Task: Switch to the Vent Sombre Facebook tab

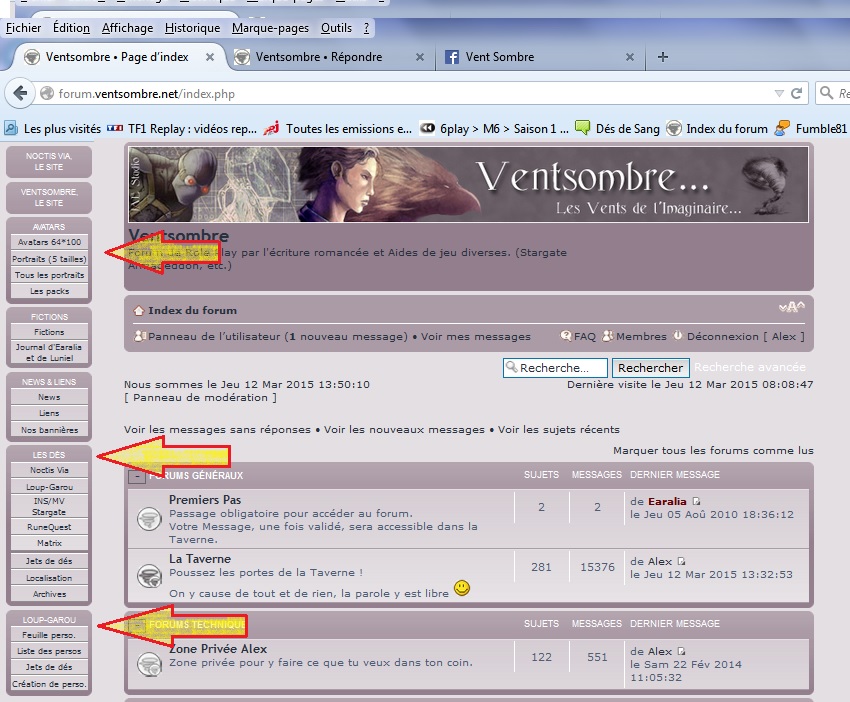Action: pos(500,57)
